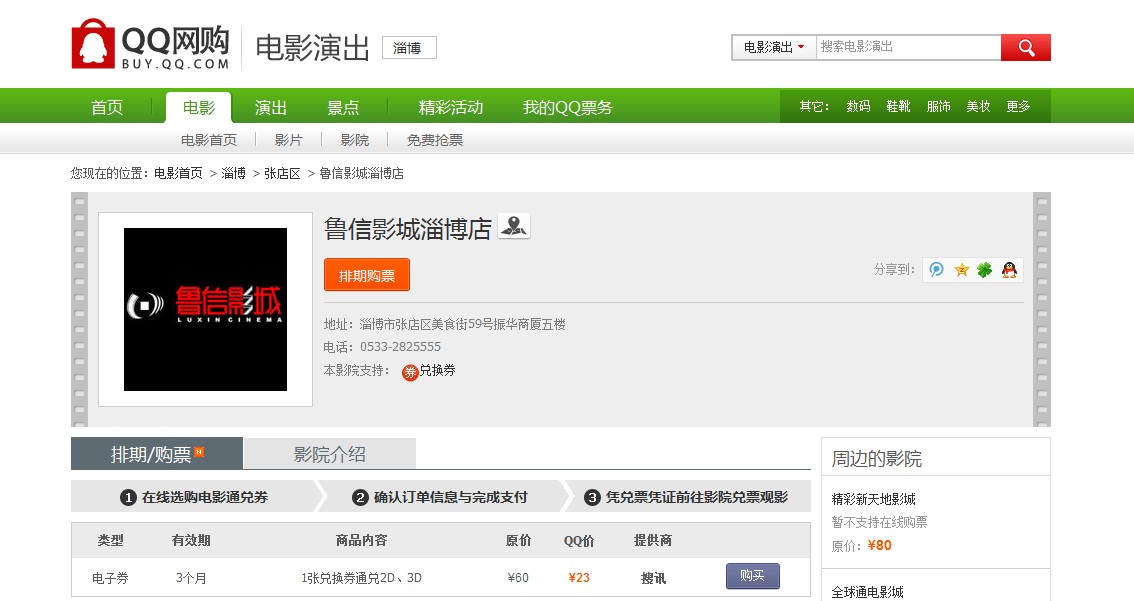Viewport: 1134px width, 601px height.
Task: Select the 电影 navigation tab
Action: click(199, 108)
